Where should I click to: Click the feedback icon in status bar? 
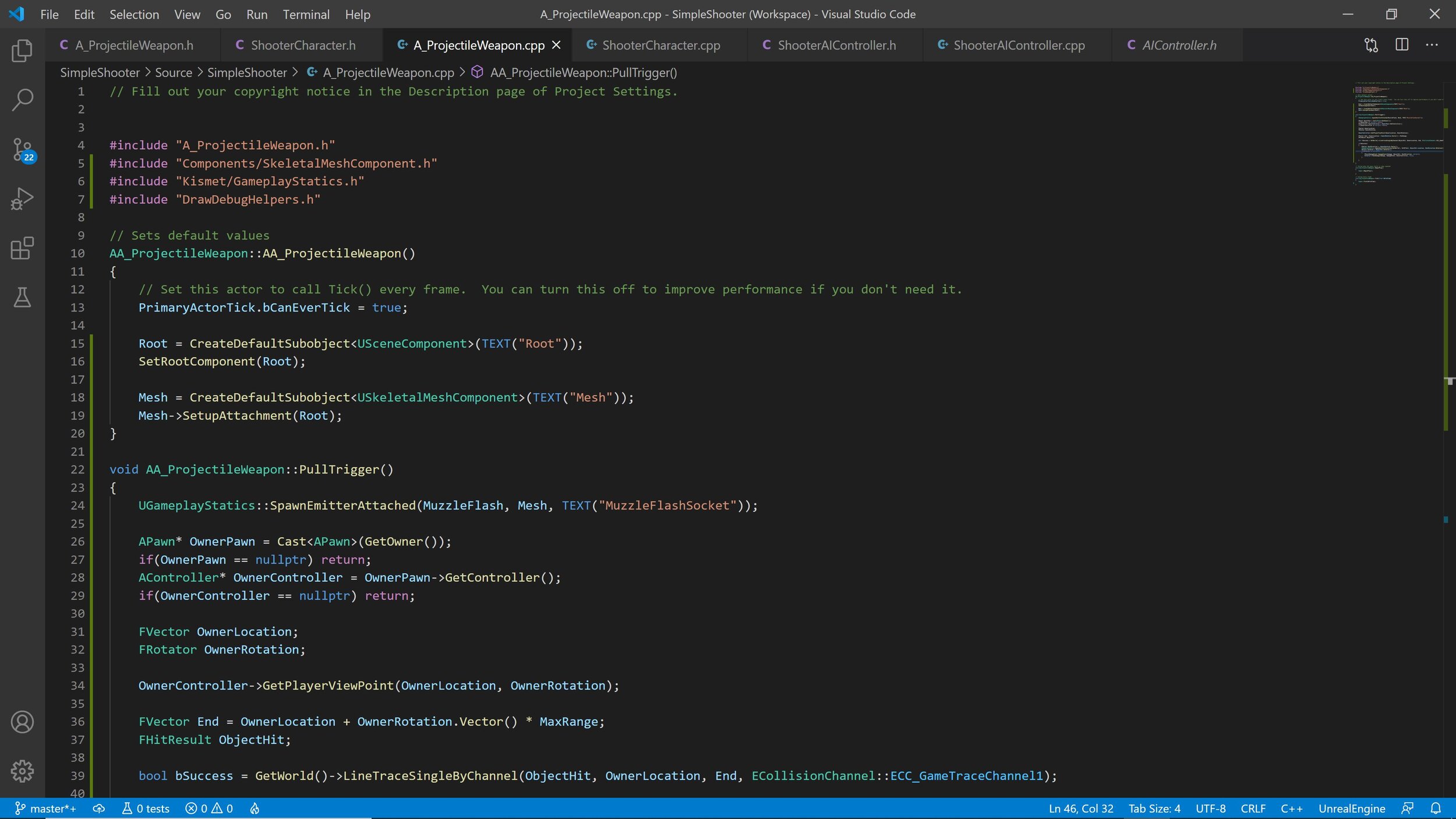point(1407,809)
